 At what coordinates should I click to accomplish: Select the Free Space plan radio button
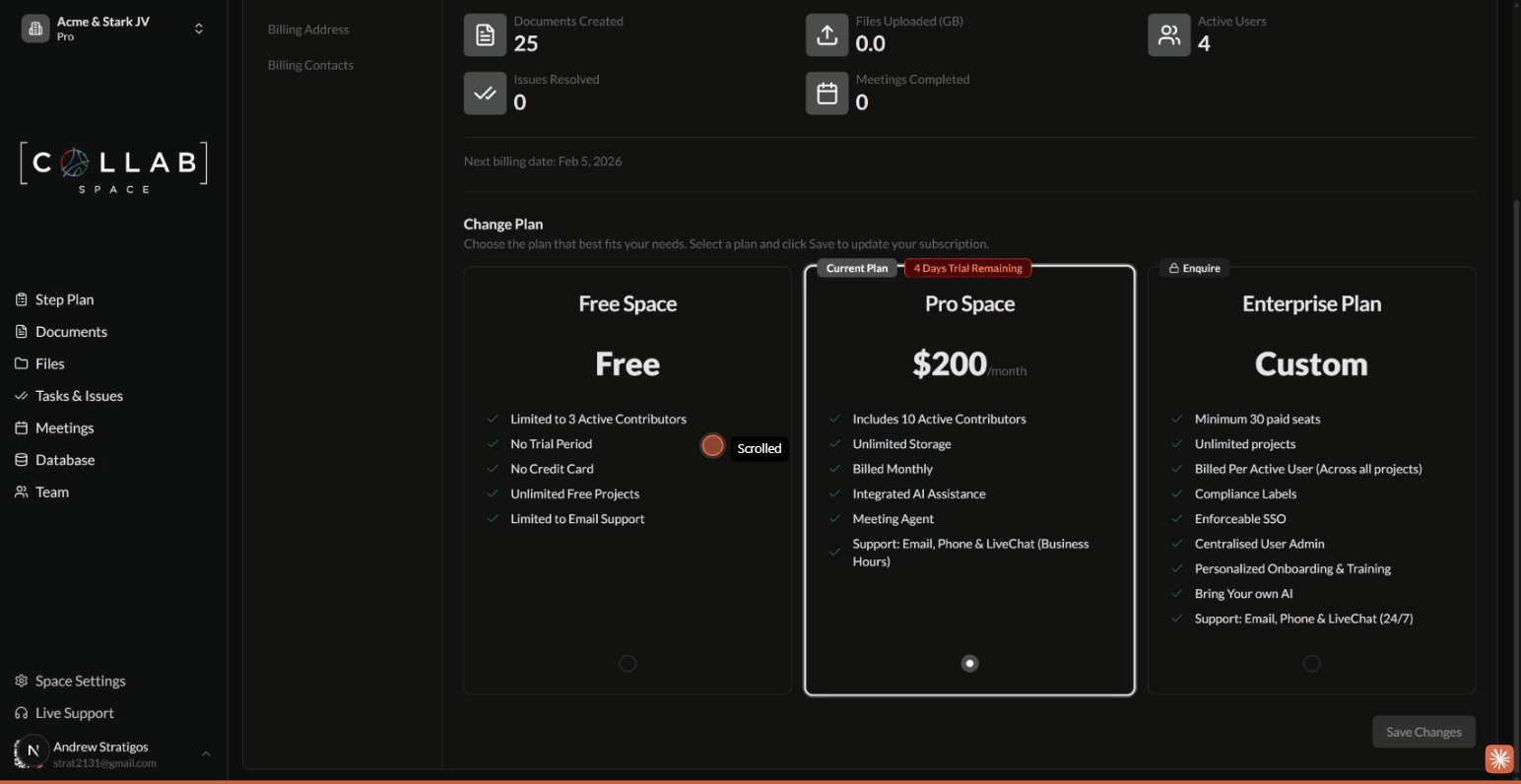pyautogui.click(x=628, y=663)
